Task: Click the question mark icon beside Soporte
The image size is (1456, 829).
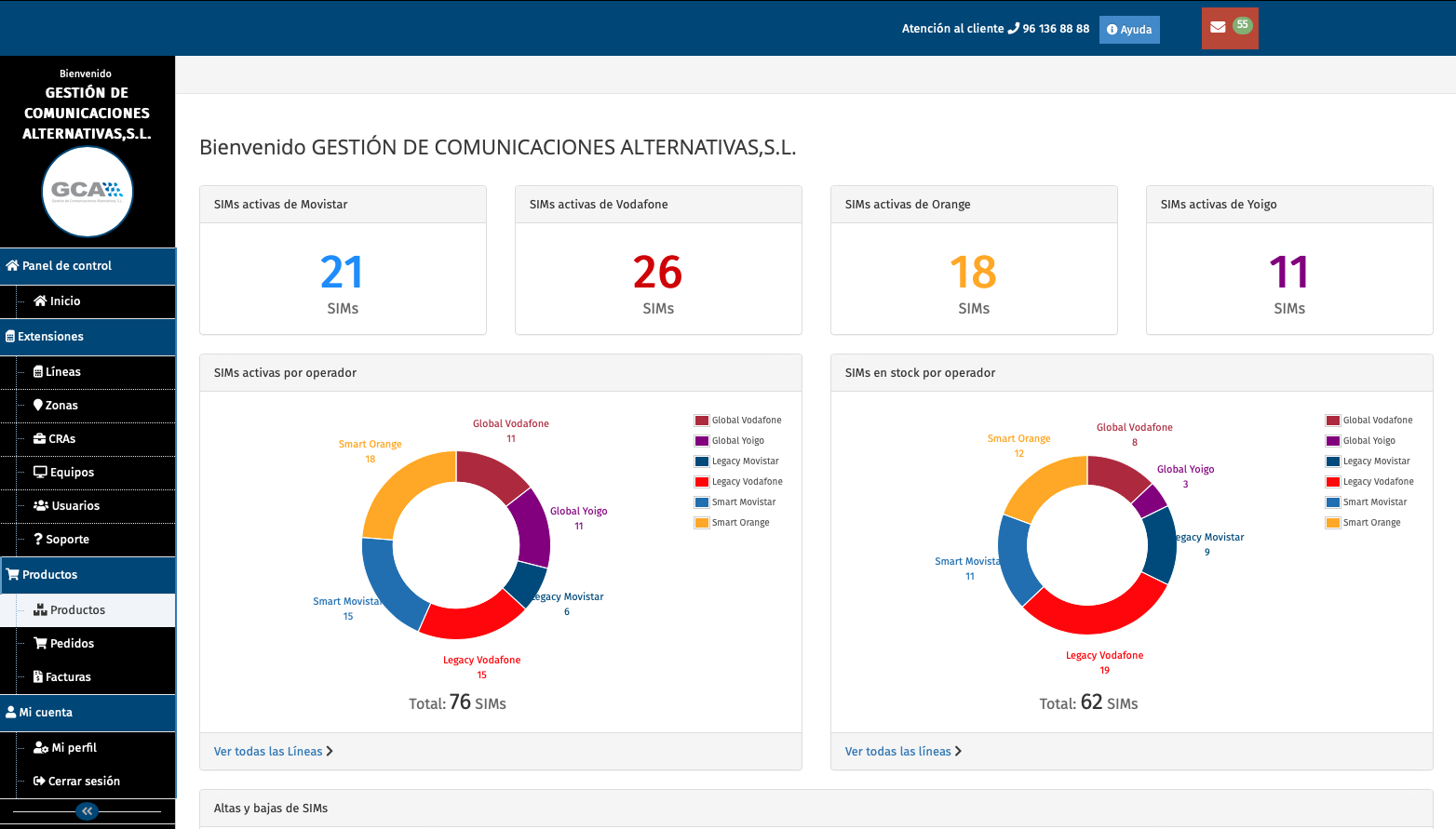Action: click(38, 539)
